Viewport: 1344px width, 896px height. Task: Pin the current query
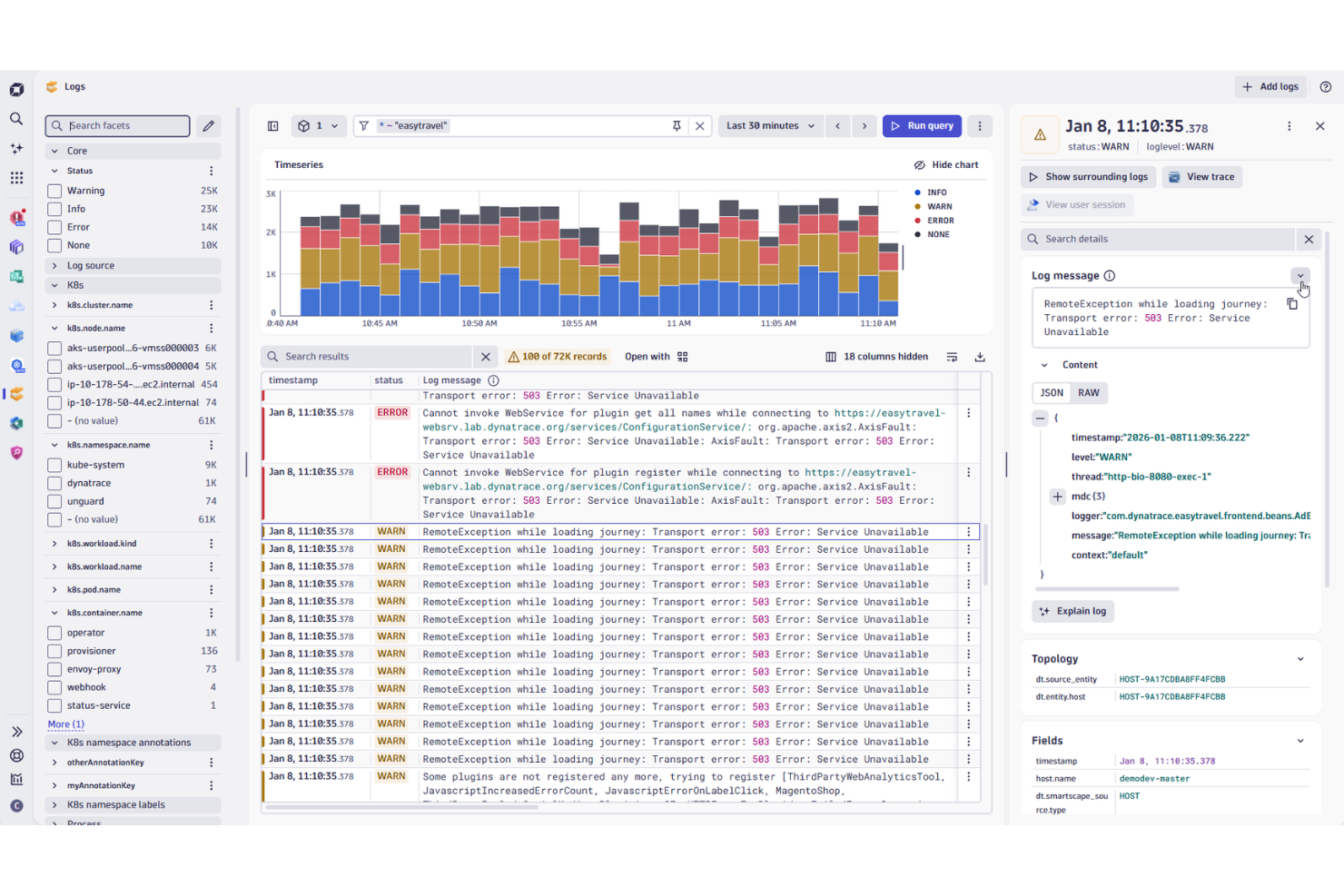coord(677,125)
